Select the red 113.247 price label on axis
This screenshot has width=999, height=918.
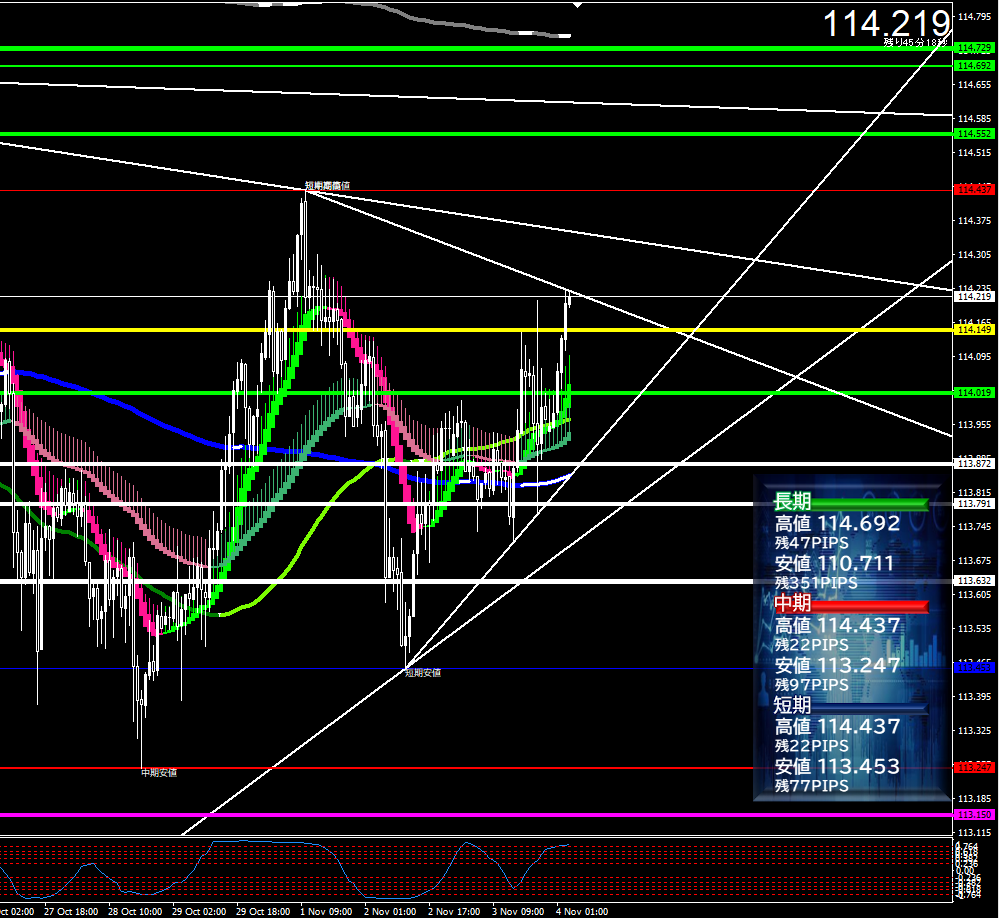[974, 768]
